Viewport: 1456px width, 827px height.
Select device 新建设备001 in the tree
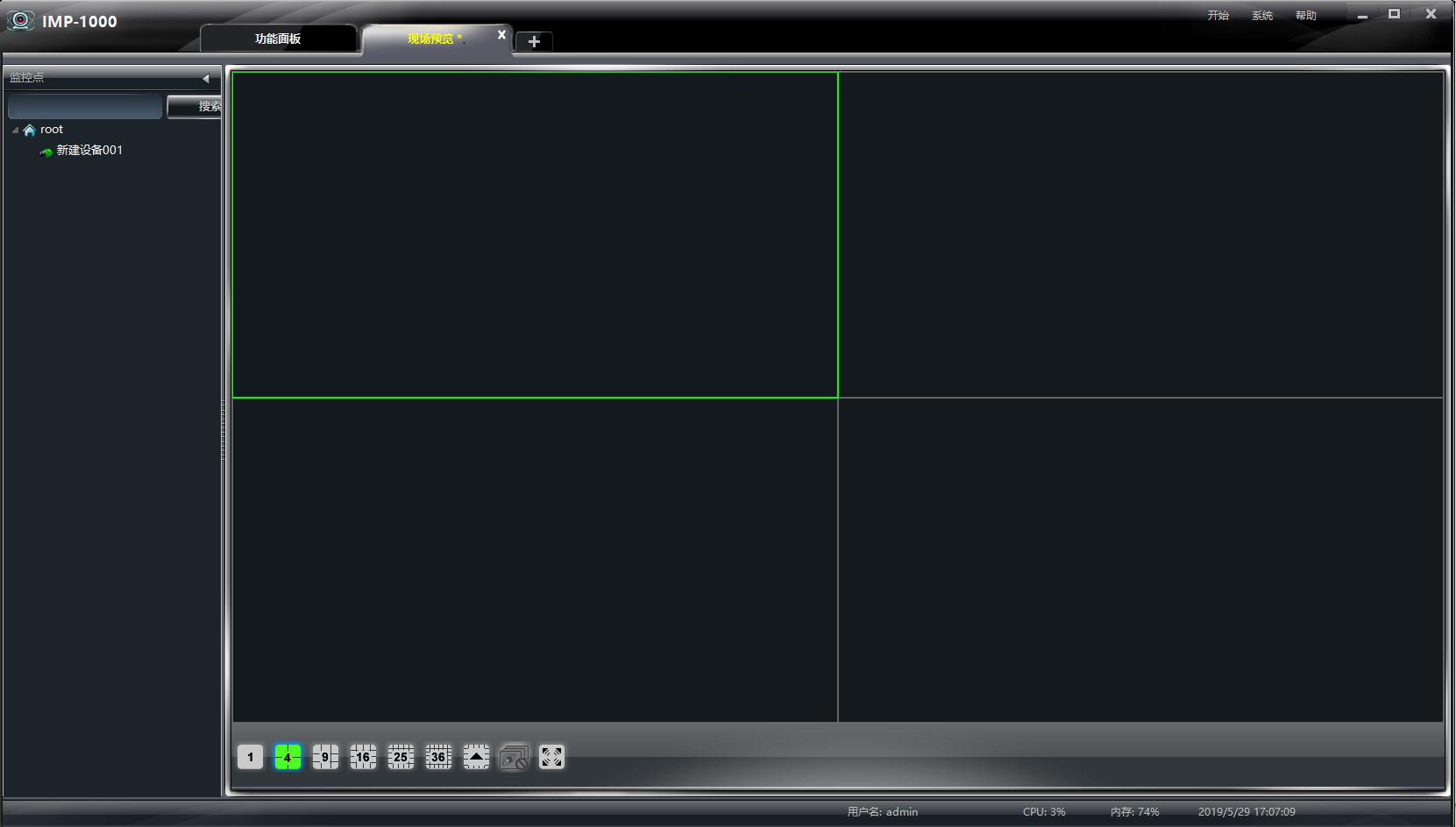[89, 151]
